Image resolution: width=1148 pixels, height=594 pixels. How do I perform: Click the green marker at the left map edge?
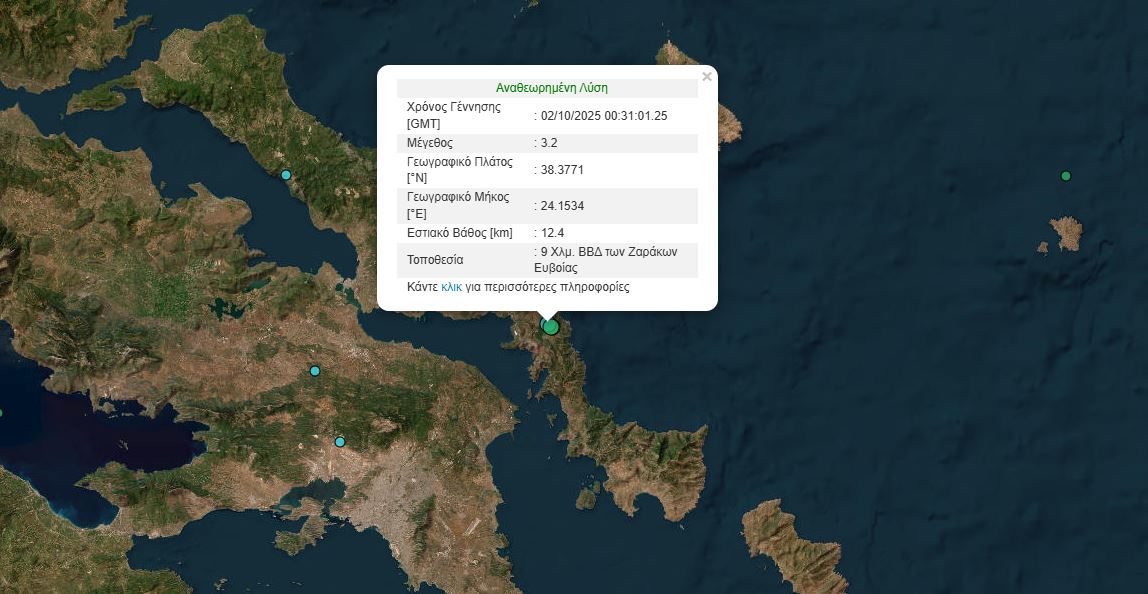pyautogui.click(x=1, y=412)
